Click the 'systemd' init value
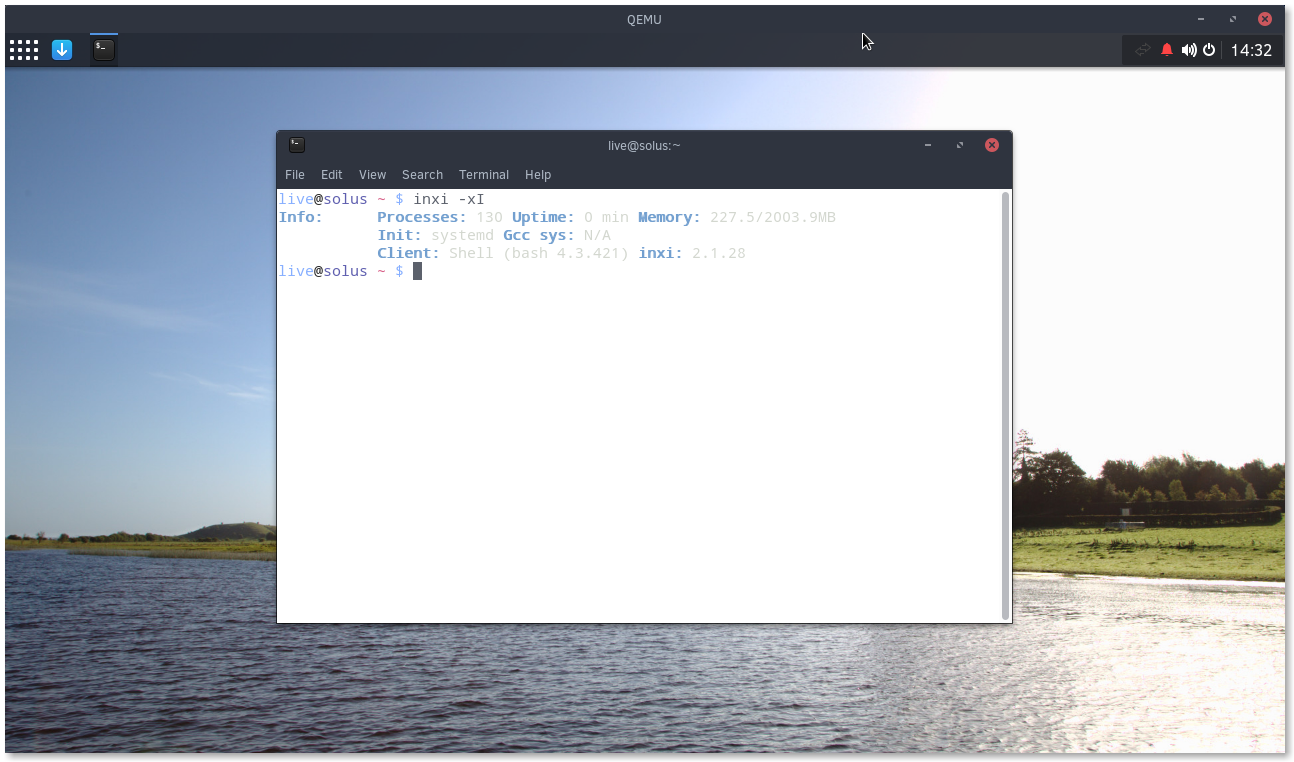This screenshot has height=762, width=1294. point(462,235)
